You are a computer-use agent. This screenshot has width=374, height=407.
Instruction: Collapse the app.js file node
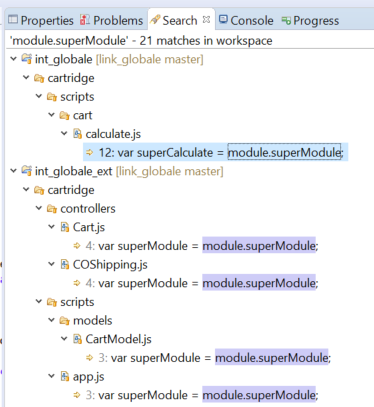coord(51,376)
